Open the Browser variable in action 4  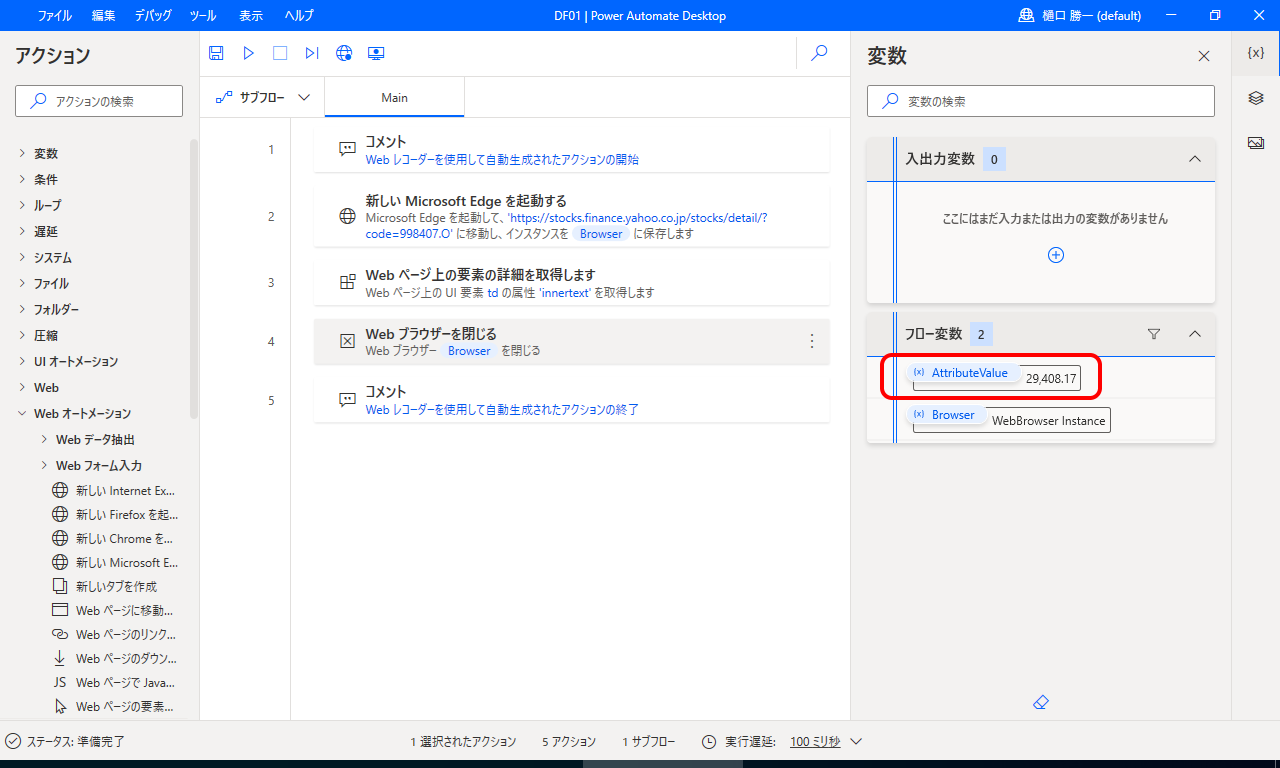point(469,351)
